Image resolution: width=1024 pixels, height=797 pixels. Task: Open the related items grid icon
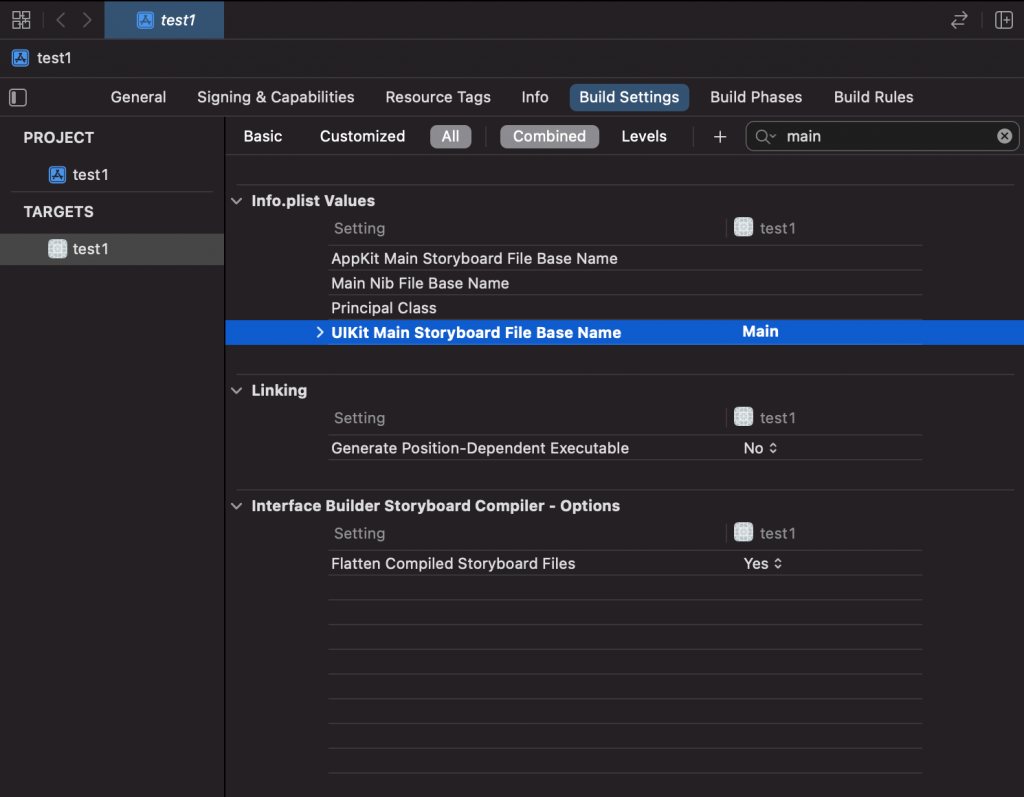(21, 20)
